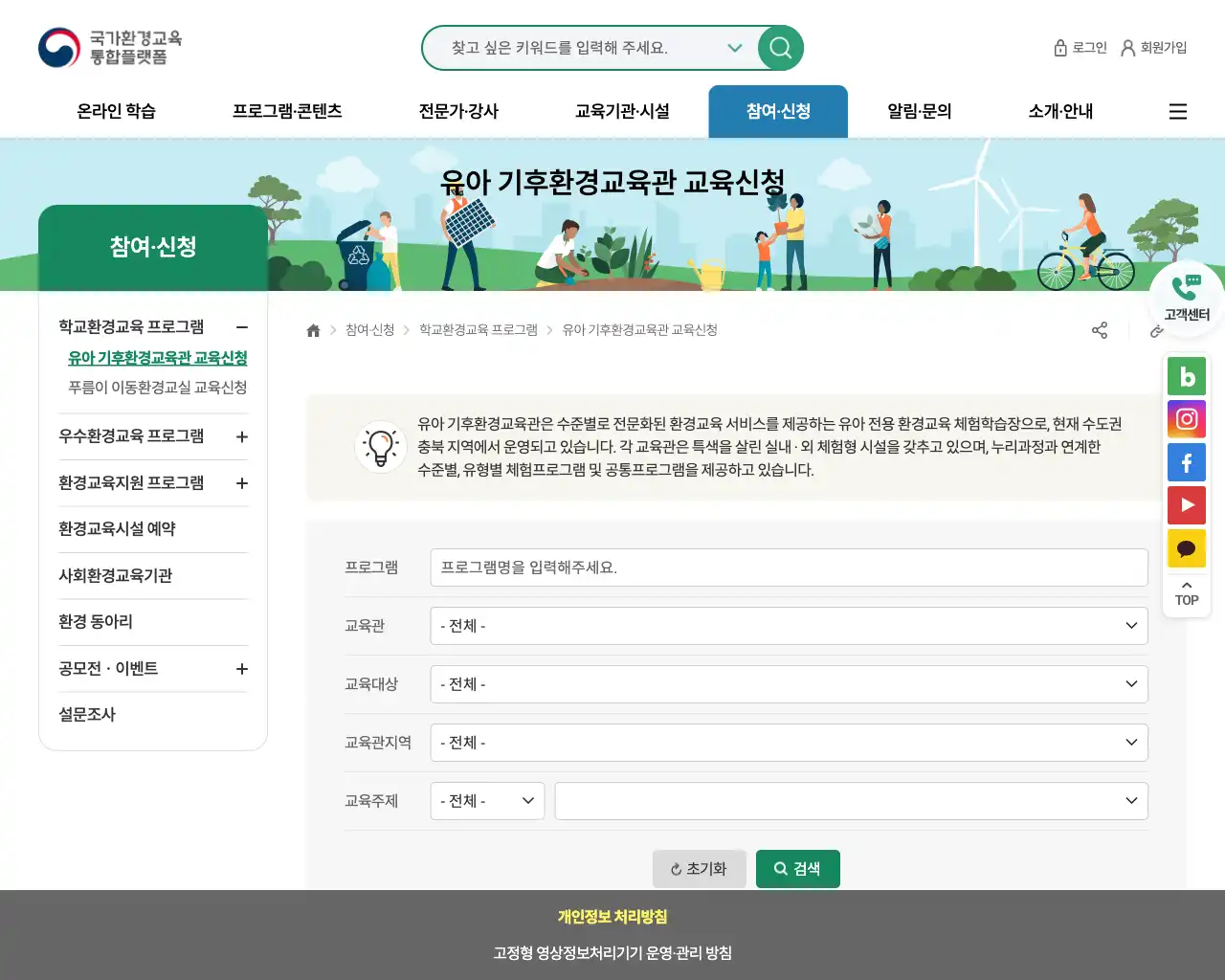1225x980 pixels.
Task: Open the 교육관 dropdown
Action: [789, 626]
